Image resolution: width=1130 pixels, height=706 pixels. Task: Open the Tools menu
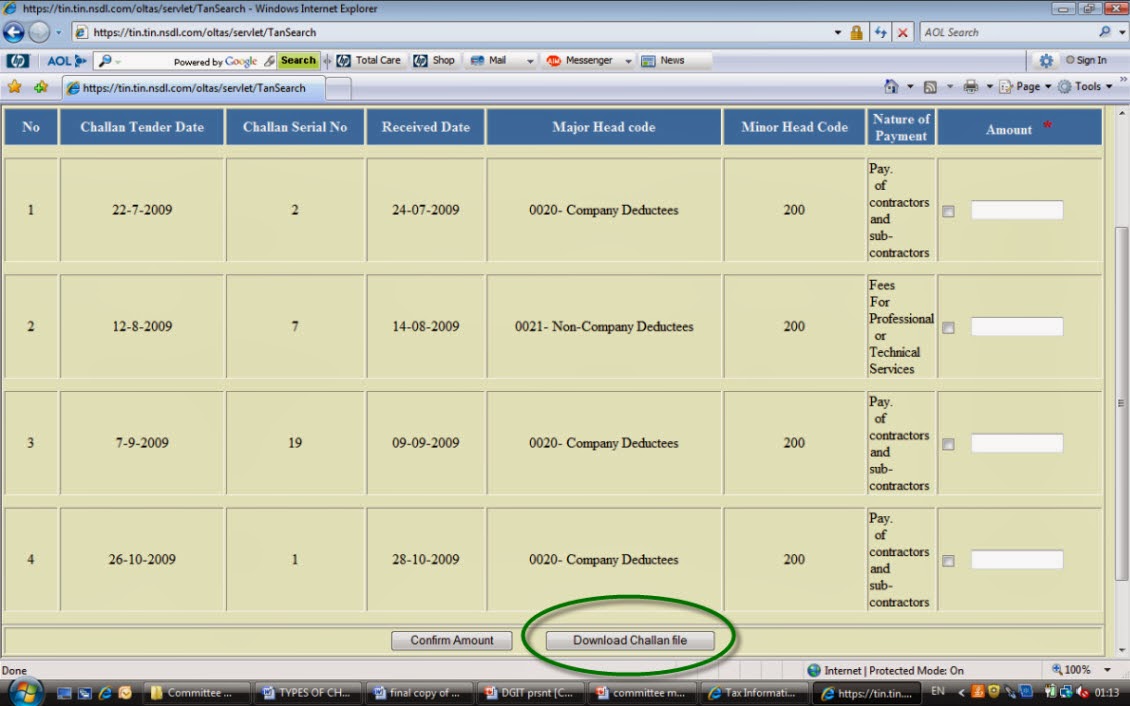(x=1085, y=86)
